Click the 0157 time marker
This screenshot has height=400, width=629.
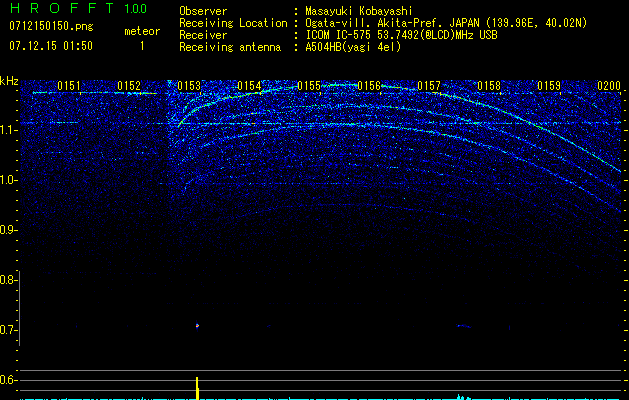[429, 86]
